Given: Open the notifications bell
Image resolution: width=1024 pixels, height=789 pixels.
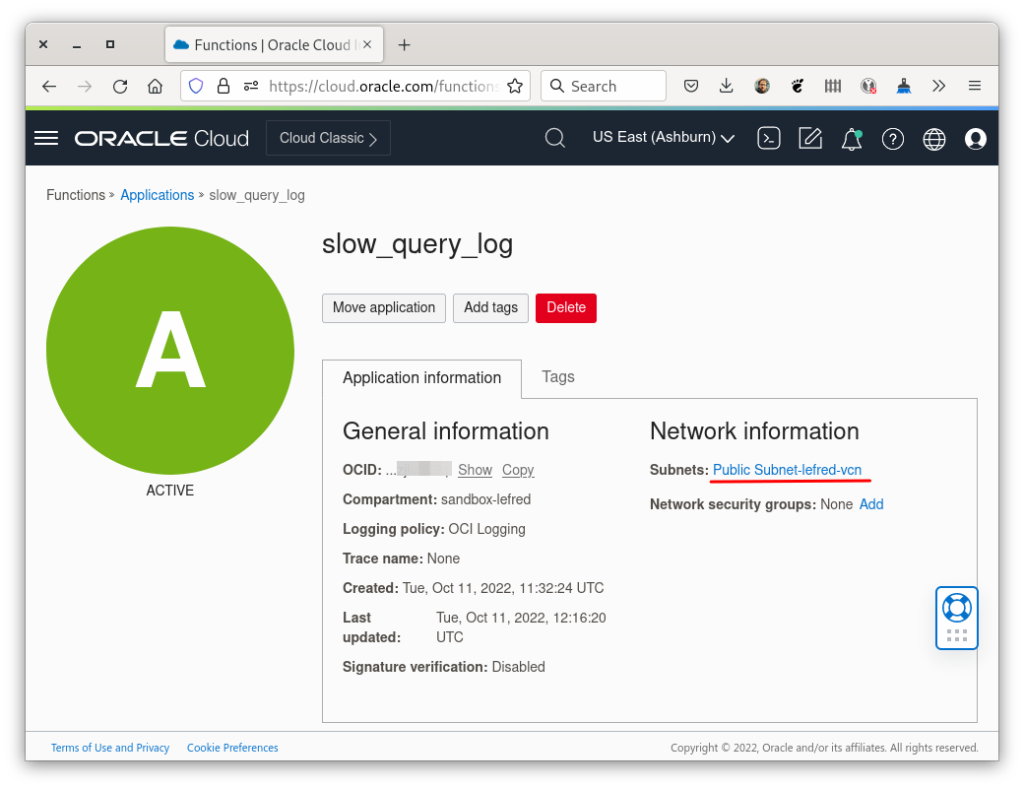Looking at the screenshot, I should (x=852, y=138).
